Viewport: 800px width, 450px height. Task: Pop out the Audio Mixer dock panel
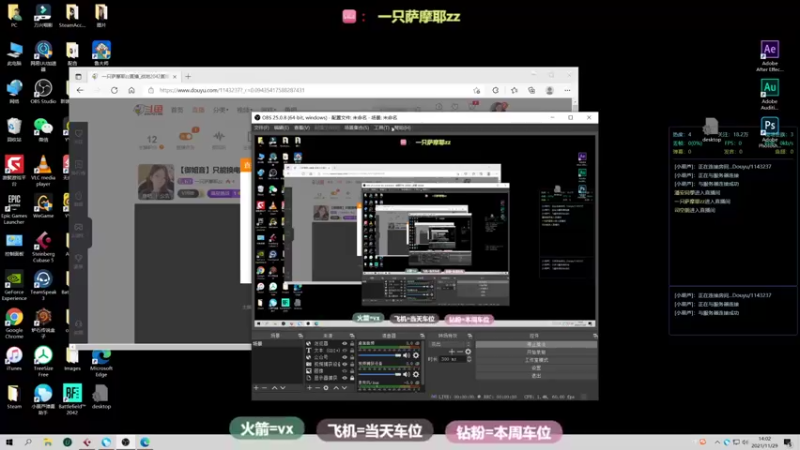[x=422, y=336]
